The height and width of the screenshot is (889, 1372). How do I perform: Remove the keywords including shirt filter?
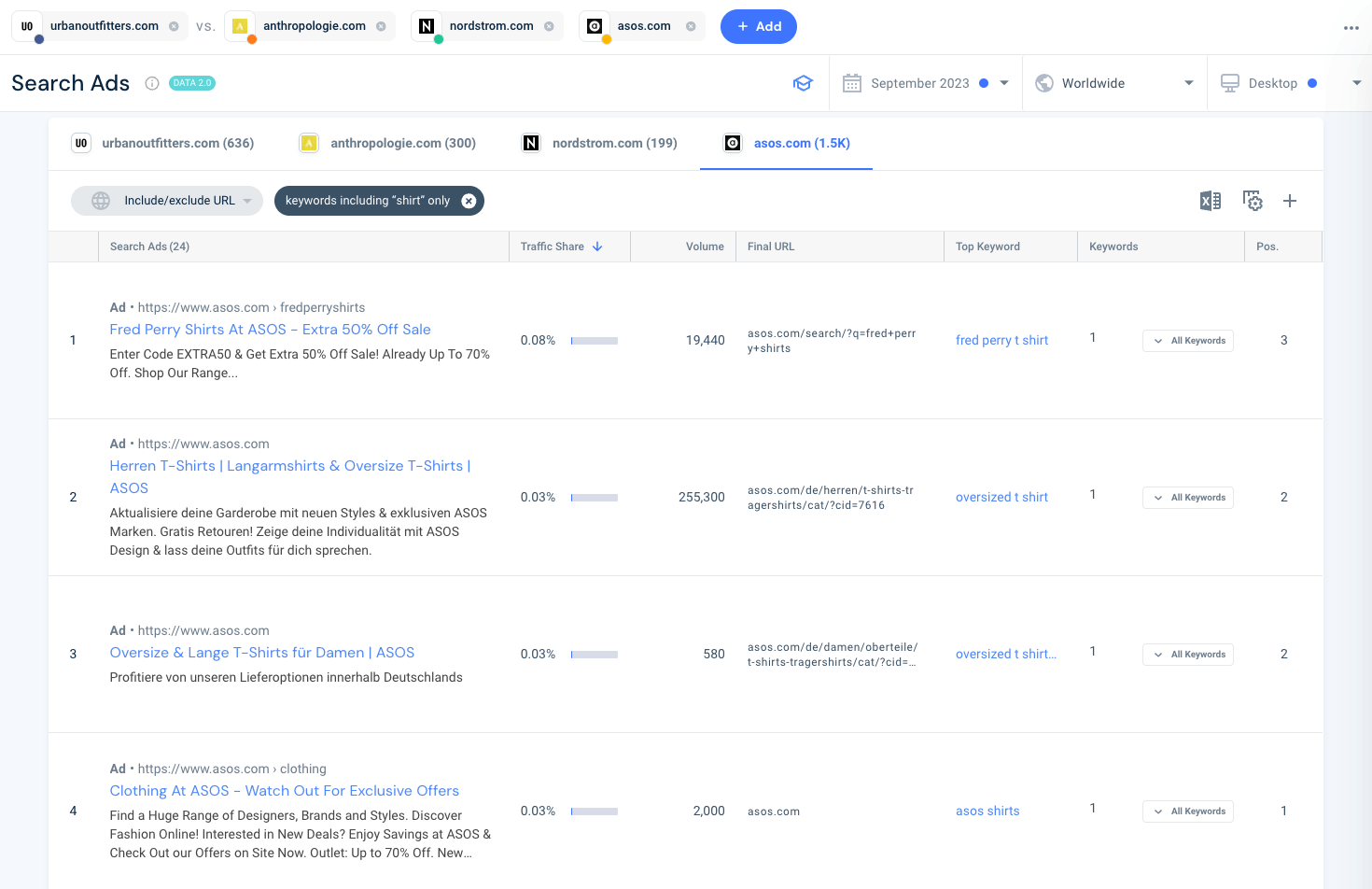(x=469, y=200)
